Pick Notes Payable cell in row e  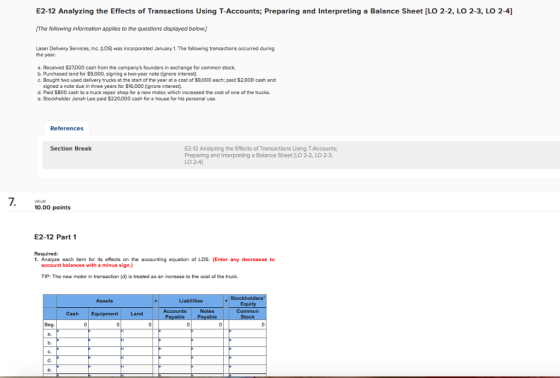tap(207, 369)
